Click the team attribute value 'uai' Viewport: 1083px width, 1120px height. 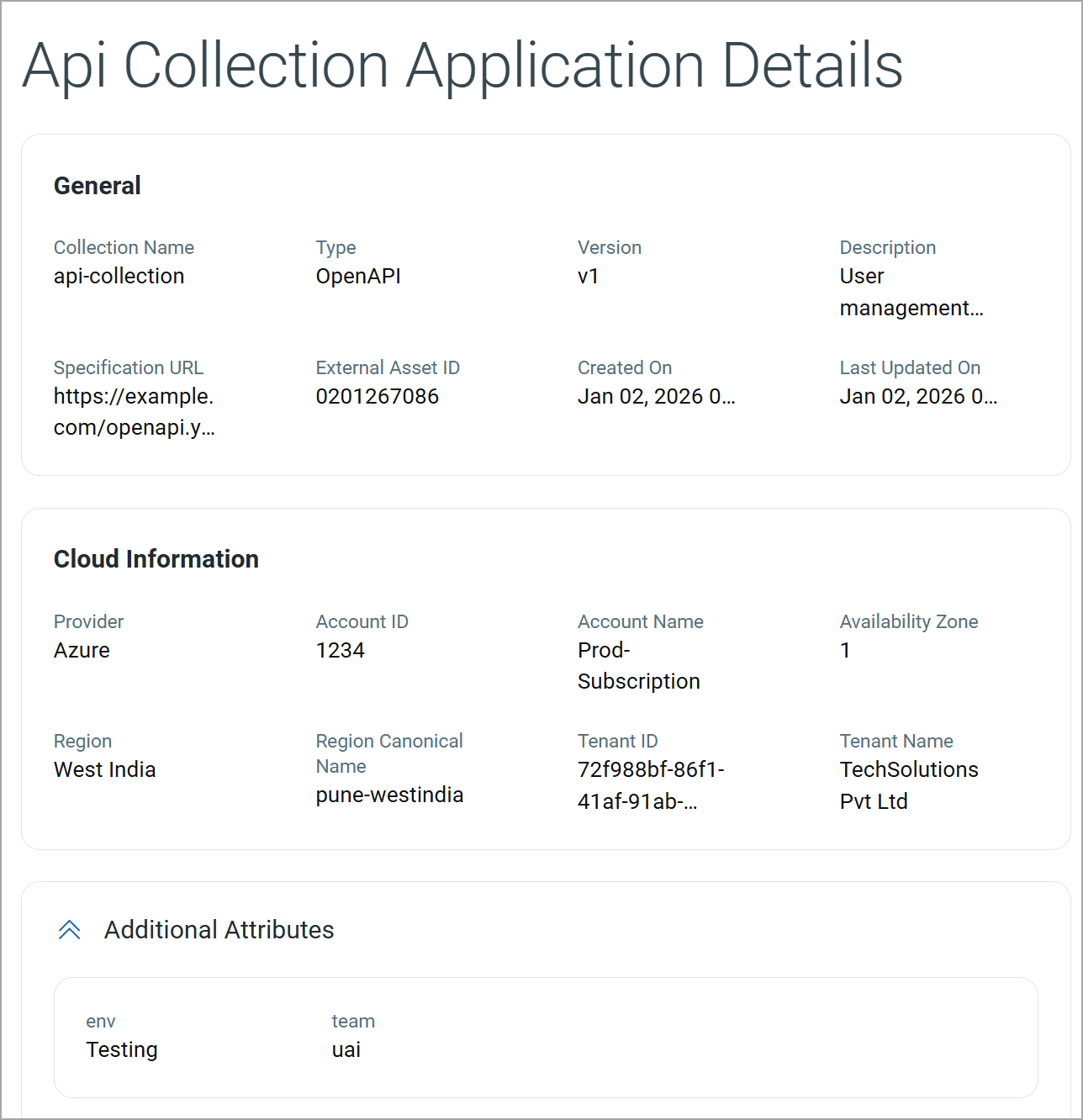click(x=346, y=1049)
